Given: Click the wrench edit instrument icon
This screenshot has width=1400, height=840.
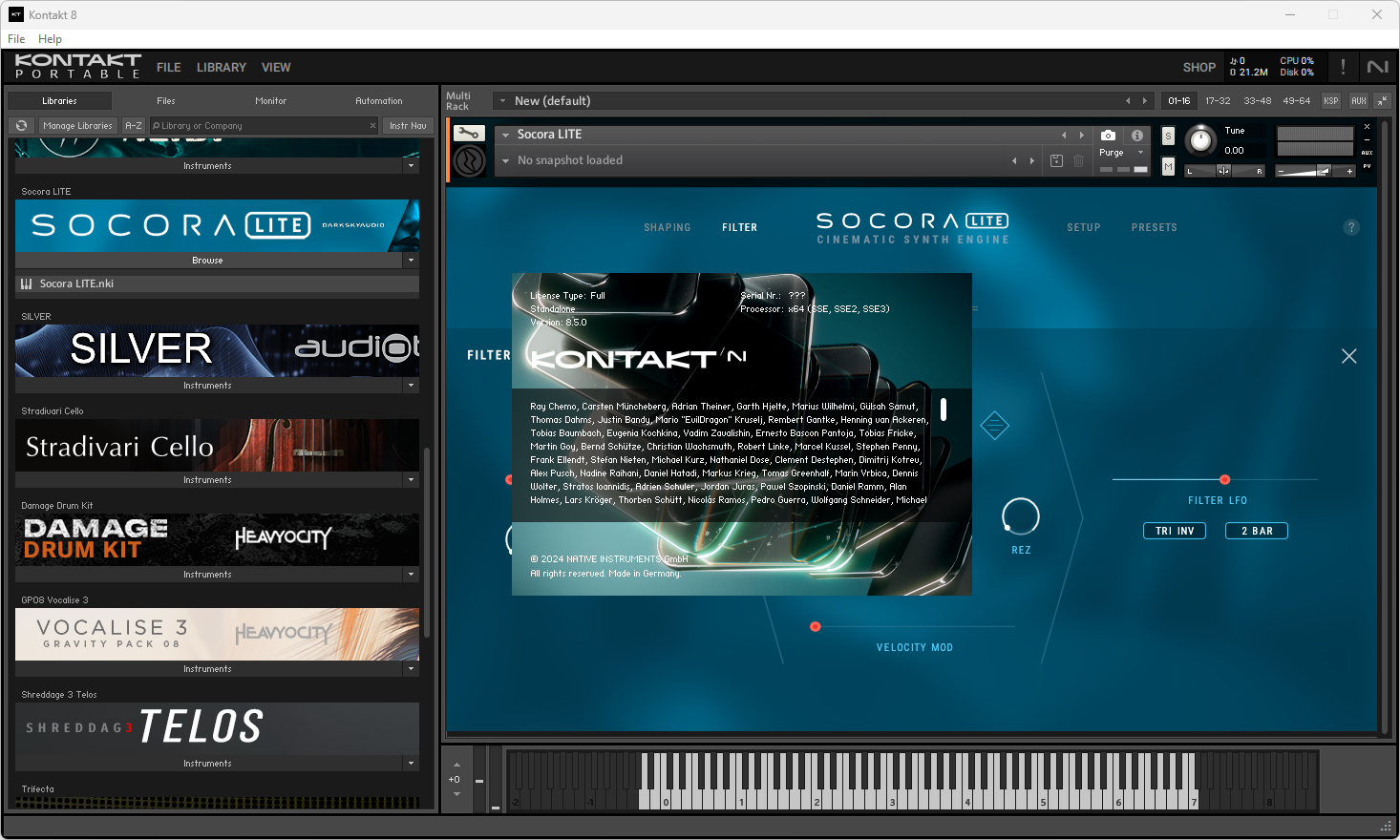Looking at the screenshot, I should [469, 134].
